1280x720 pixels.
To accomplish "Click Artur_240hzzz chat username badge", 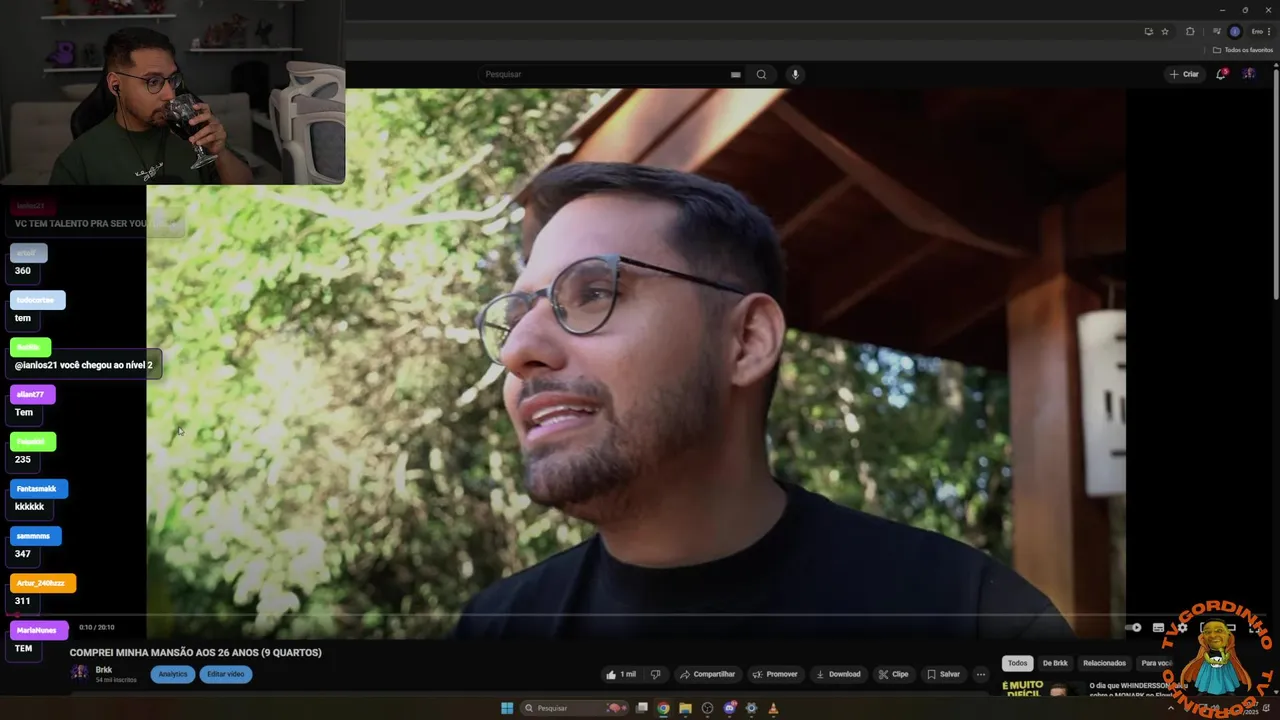I will coord(43,583).
